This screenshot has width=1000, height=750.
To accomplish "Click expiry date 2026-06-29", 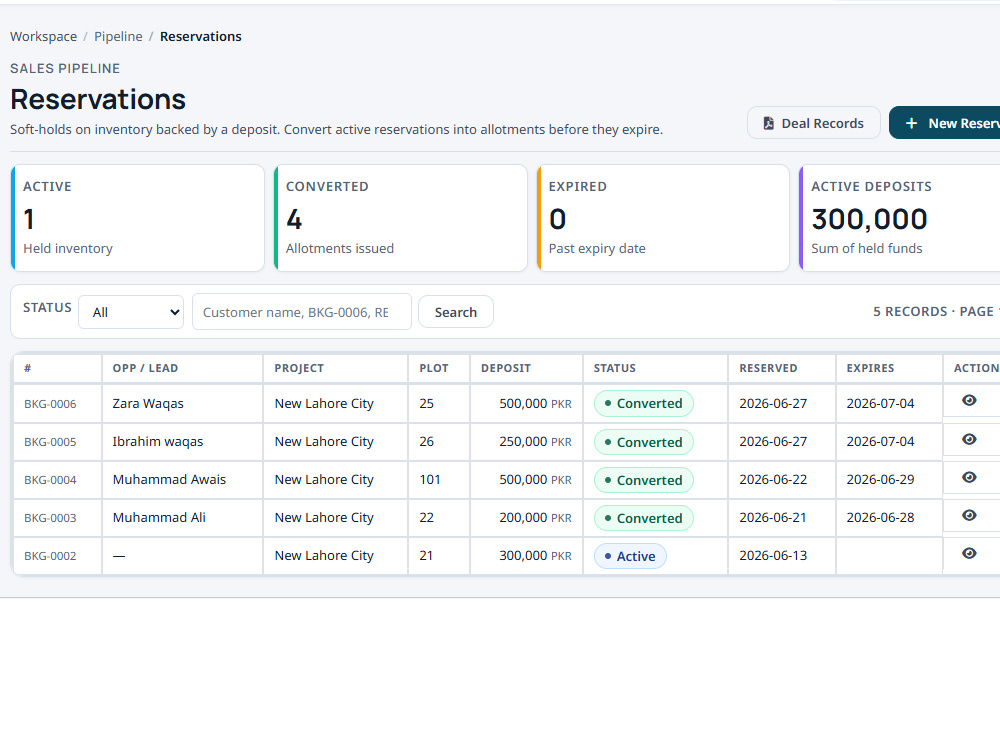I will tap(880, 480).
